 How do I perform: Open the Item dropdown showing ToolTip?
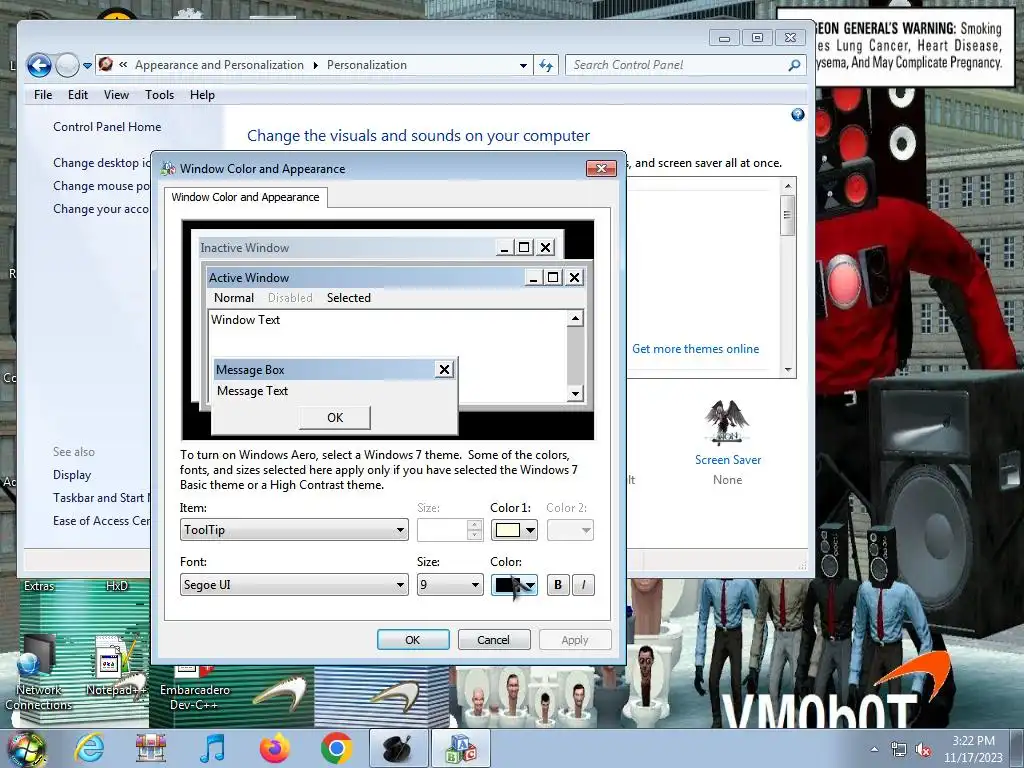[x=294, y=530]
